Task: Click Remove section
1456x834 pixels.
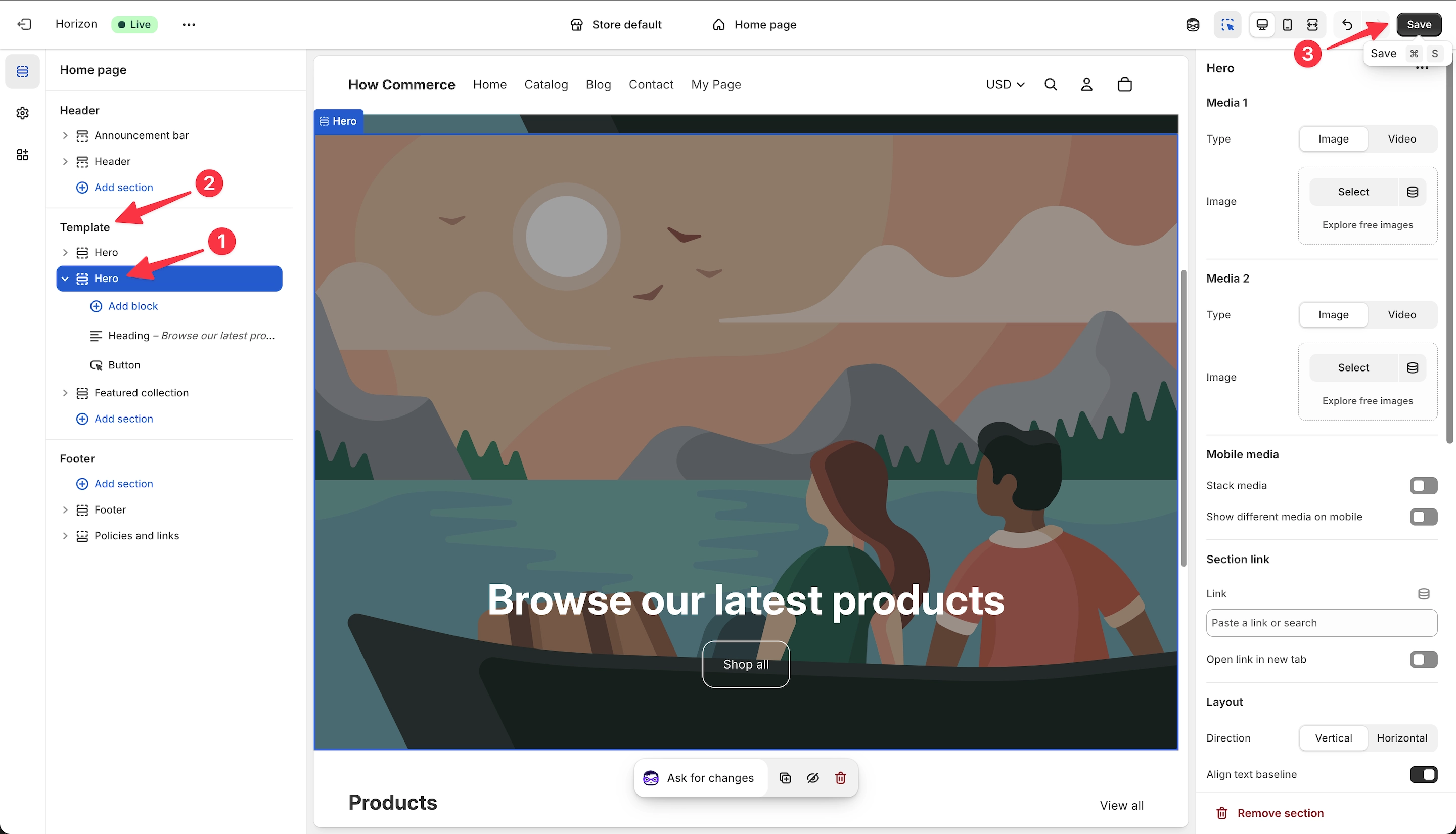Action: (x=1270, y=813)
